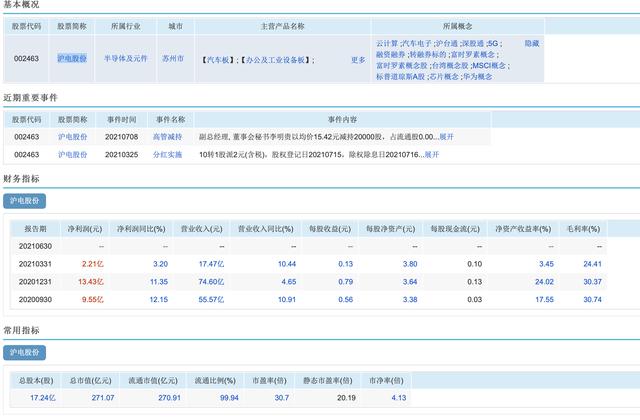Click revenue value 74.60亿

pyautogui.click(x=211, y=282)
